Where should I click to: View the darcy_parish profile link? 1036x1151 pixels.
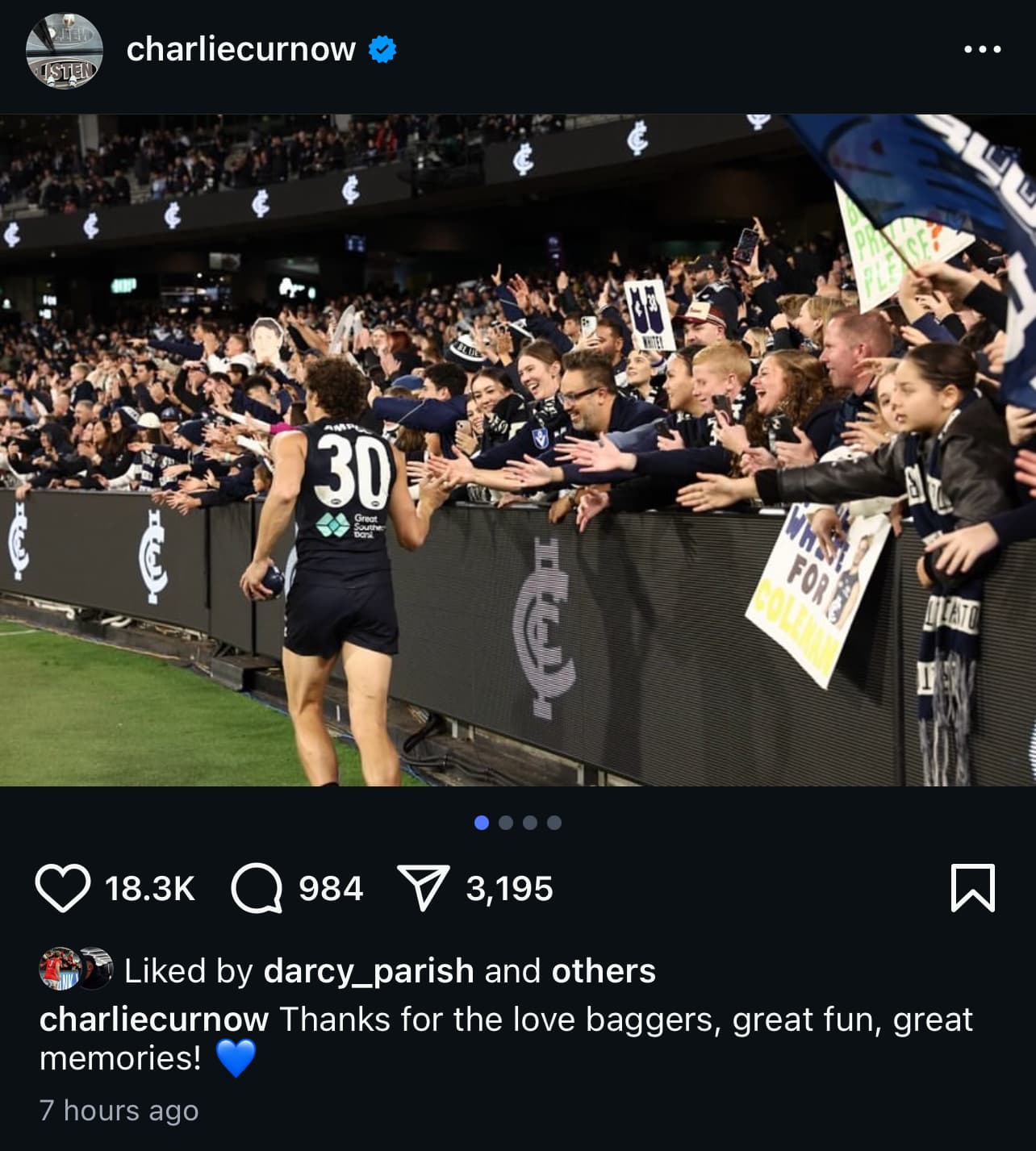[x=369, y=970]
